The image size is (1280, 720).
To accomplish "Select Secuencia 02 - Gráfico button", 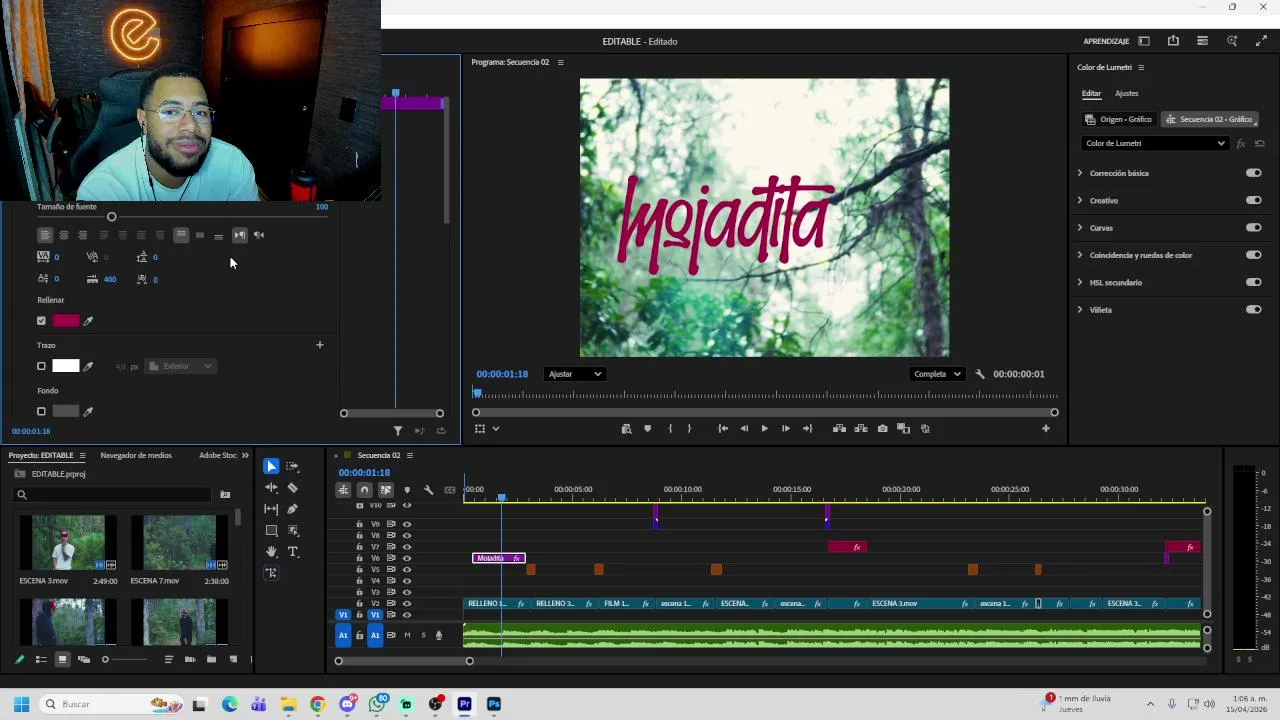I will point(1209,119).
